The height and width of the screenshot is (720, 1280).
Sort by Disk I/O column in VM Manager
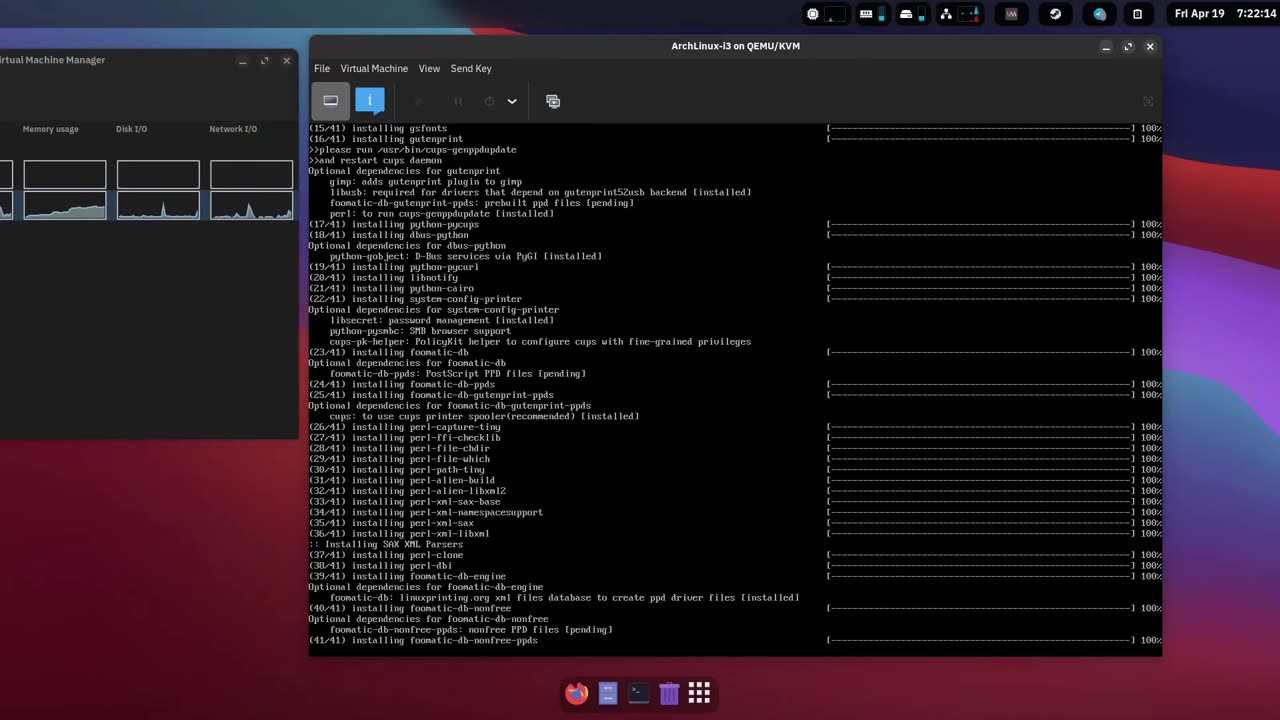[131, 129]
